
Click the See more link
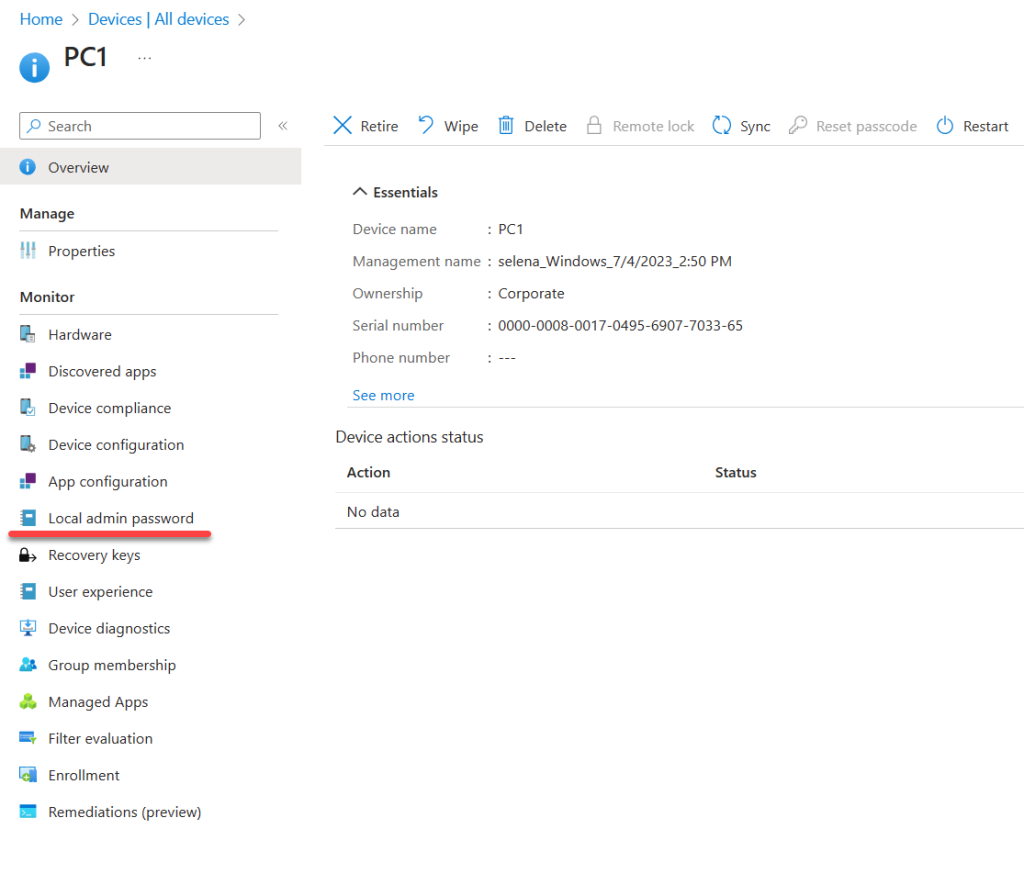click(383, 395)
